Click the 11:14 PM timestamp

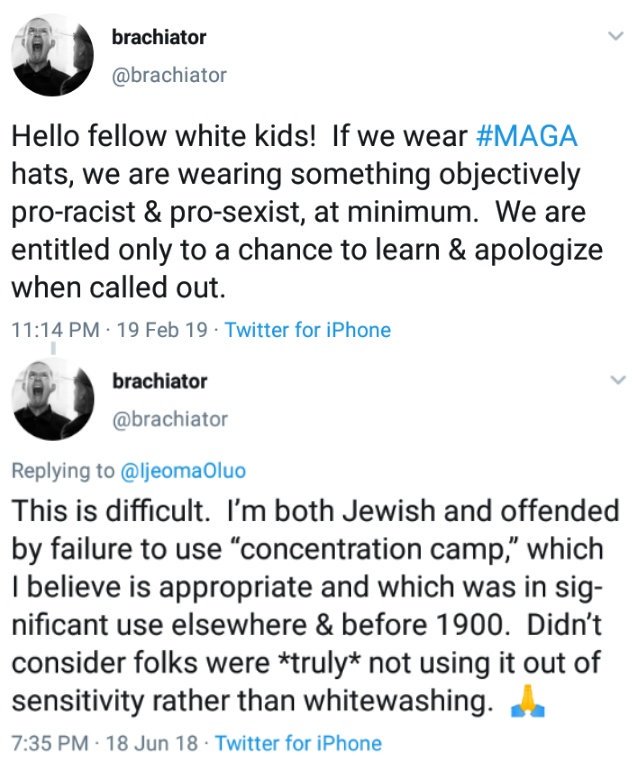tap(52, 329)
